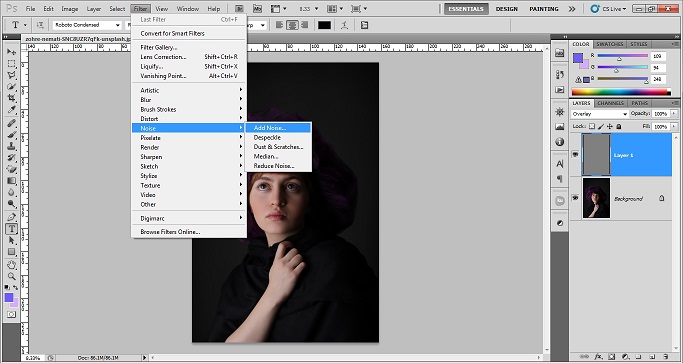Screen dimensions: 683x363
Task: Select the Move tool
Action: [x=11, y=52]
